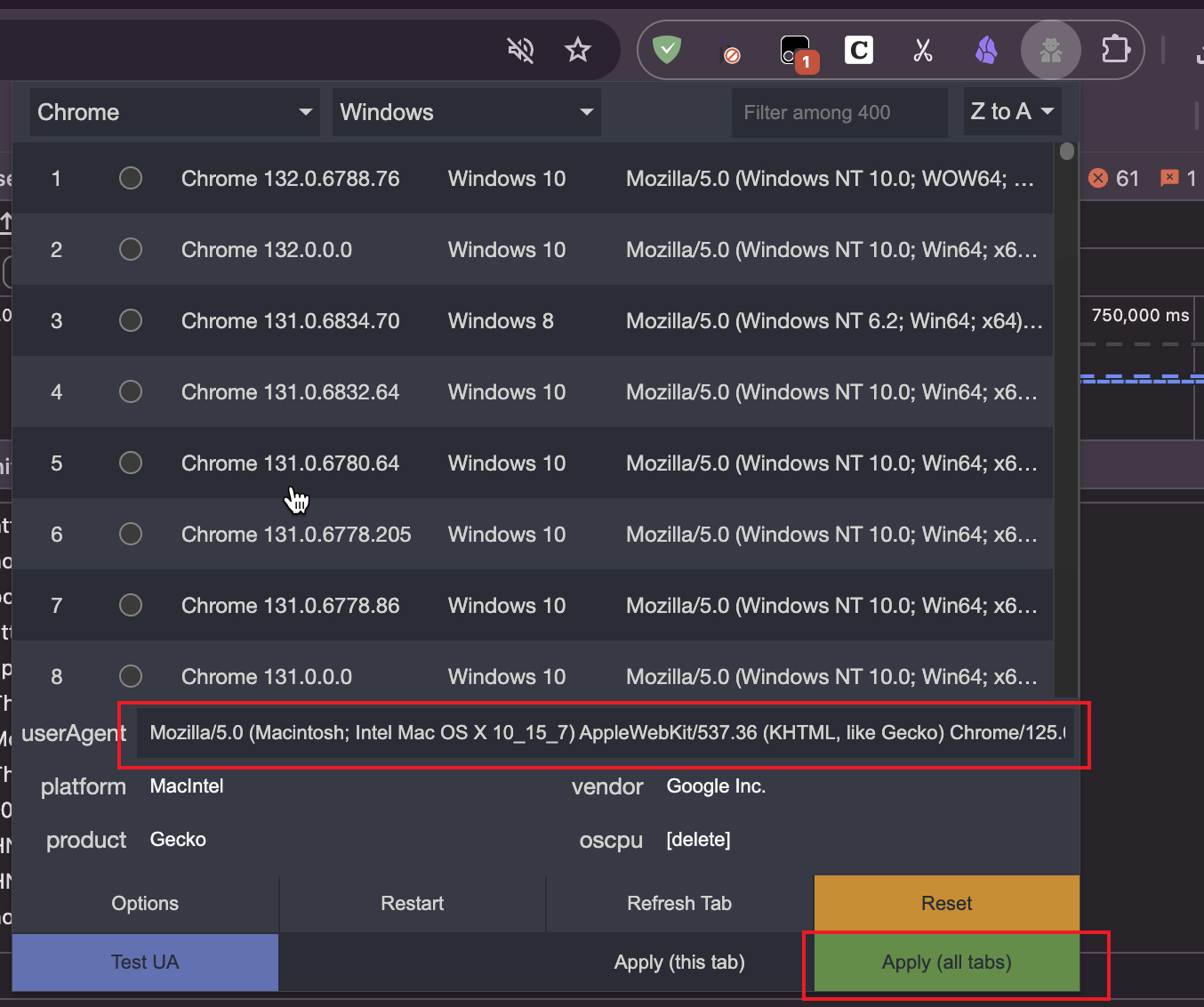Bookmark this page with the star icon
The width and height of the screenshot is (1204, 1007).
pos(578,51)
